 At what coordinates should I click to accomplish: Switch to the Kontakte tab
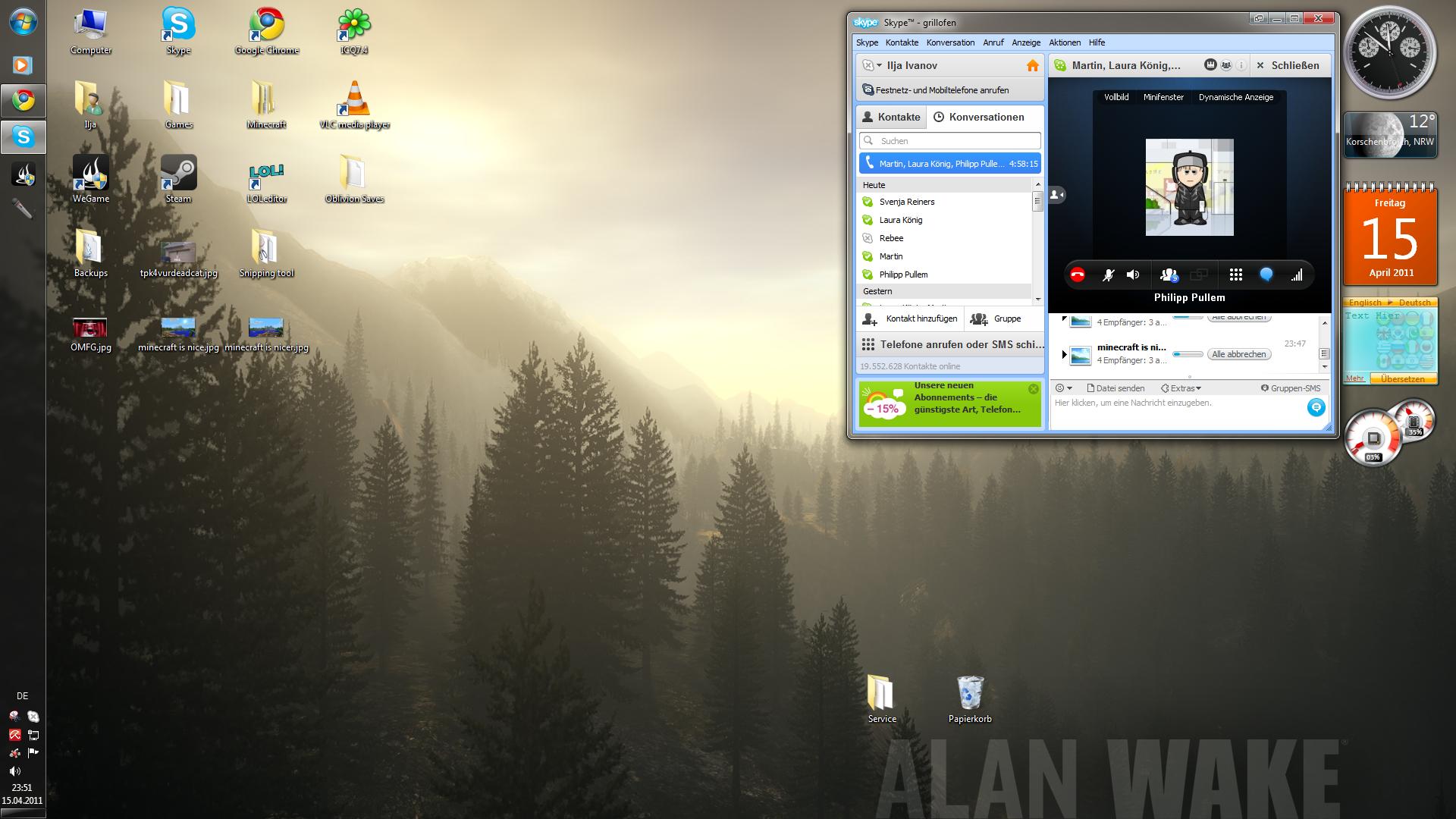pos(891,117)
